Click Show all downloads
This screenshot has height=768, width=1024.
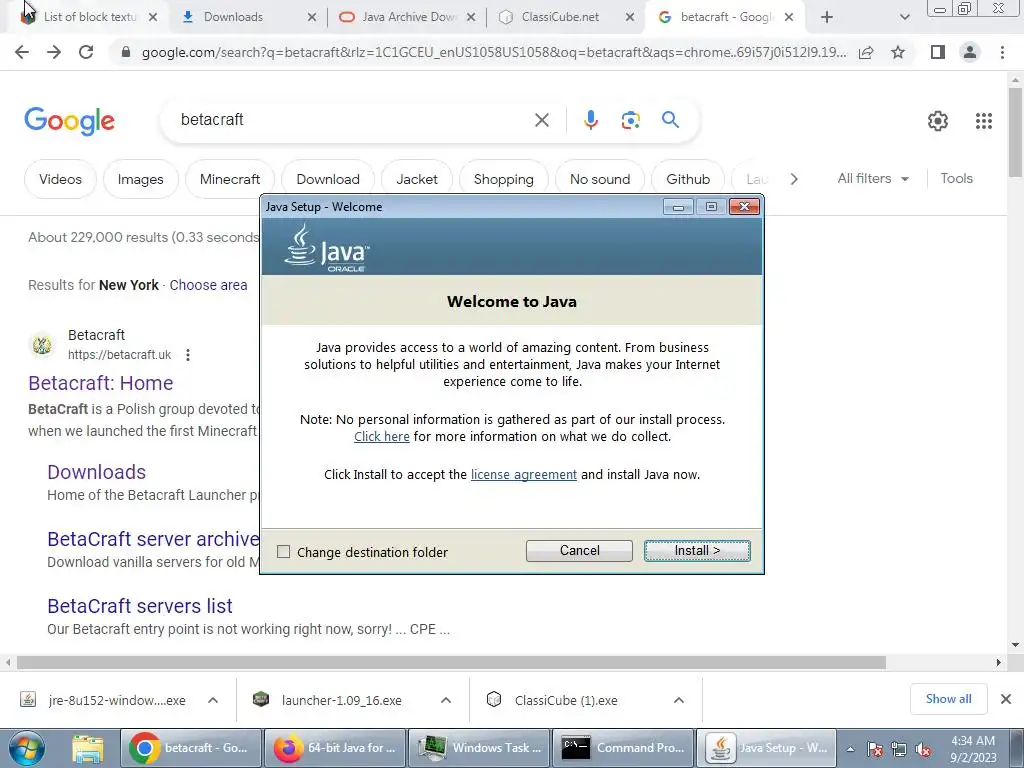(948, 699)
